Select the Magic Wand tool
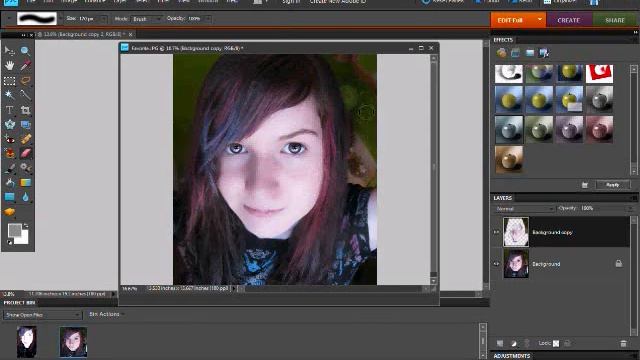This screenshot has height=360, width=640. 9,95
